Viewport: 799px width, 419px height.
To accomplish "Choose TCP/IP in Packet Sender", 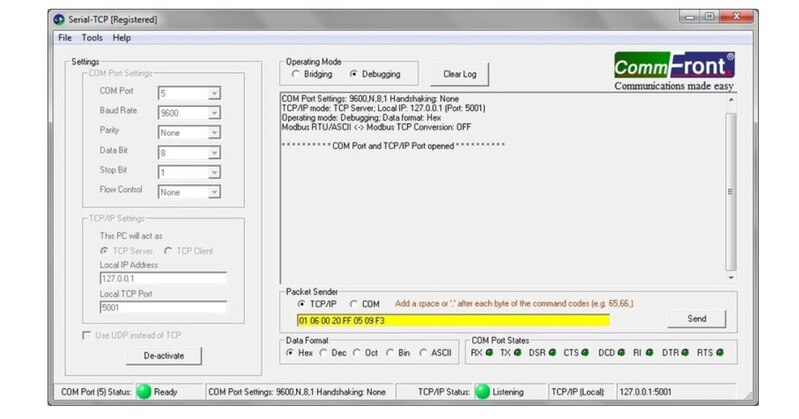I will 301,304.
